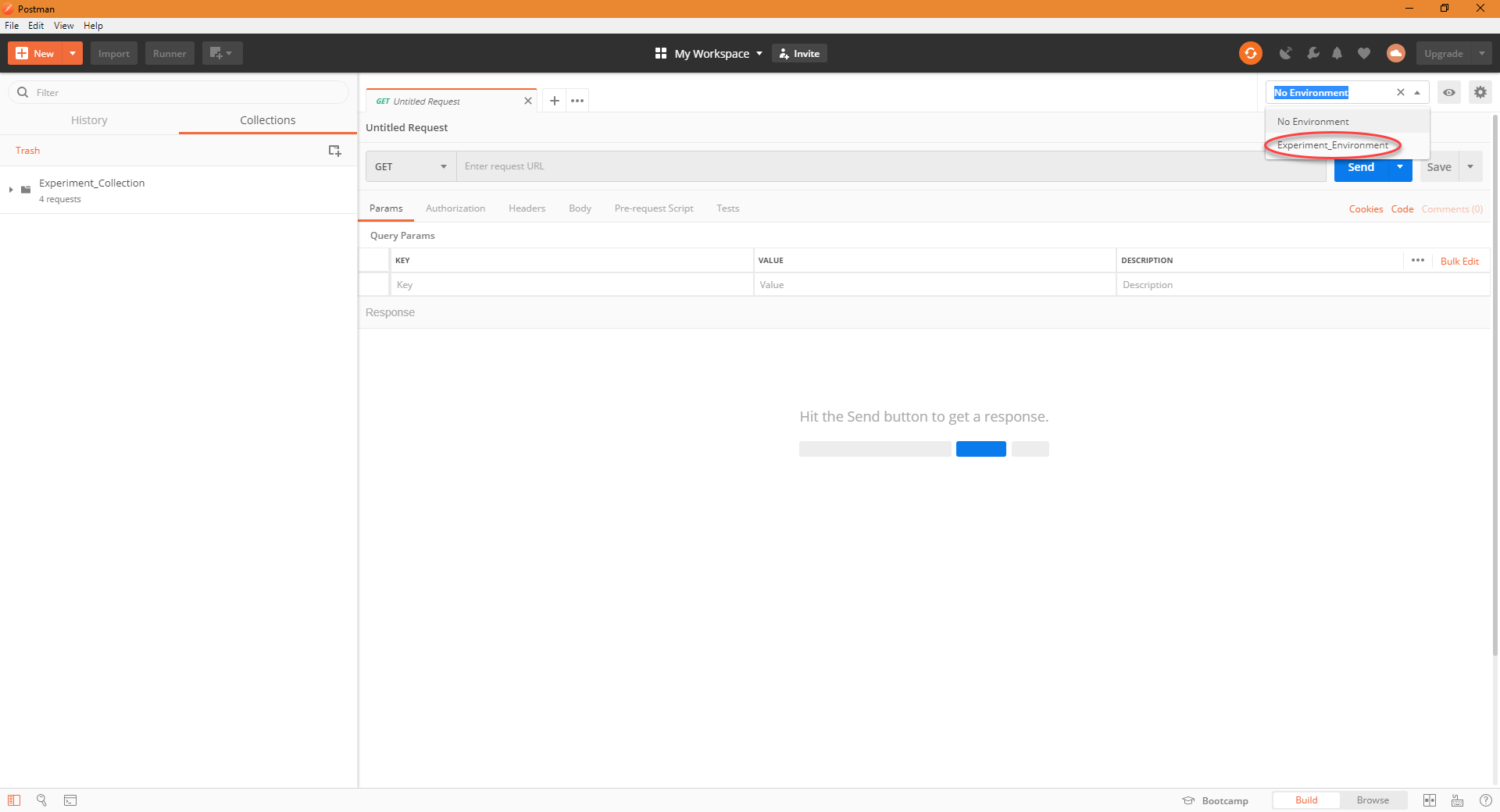Click the request URL input field

[891, 166]
